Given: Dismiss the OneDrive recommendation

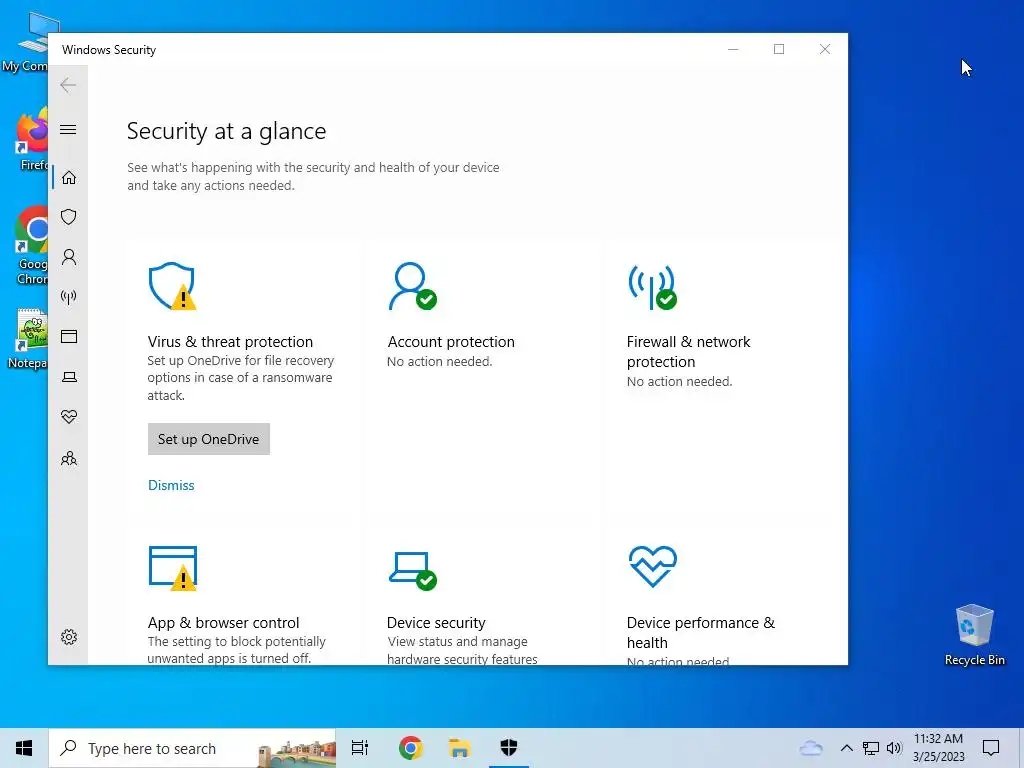Looking at the screenshot, I should pos(171,485).
